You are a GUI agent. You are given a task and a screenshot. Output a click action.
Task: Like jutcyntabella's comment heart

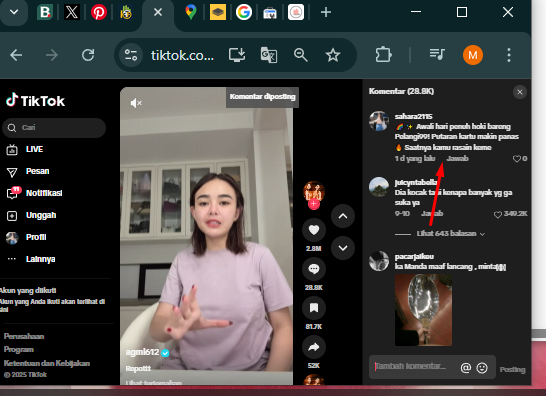[498, 215]
